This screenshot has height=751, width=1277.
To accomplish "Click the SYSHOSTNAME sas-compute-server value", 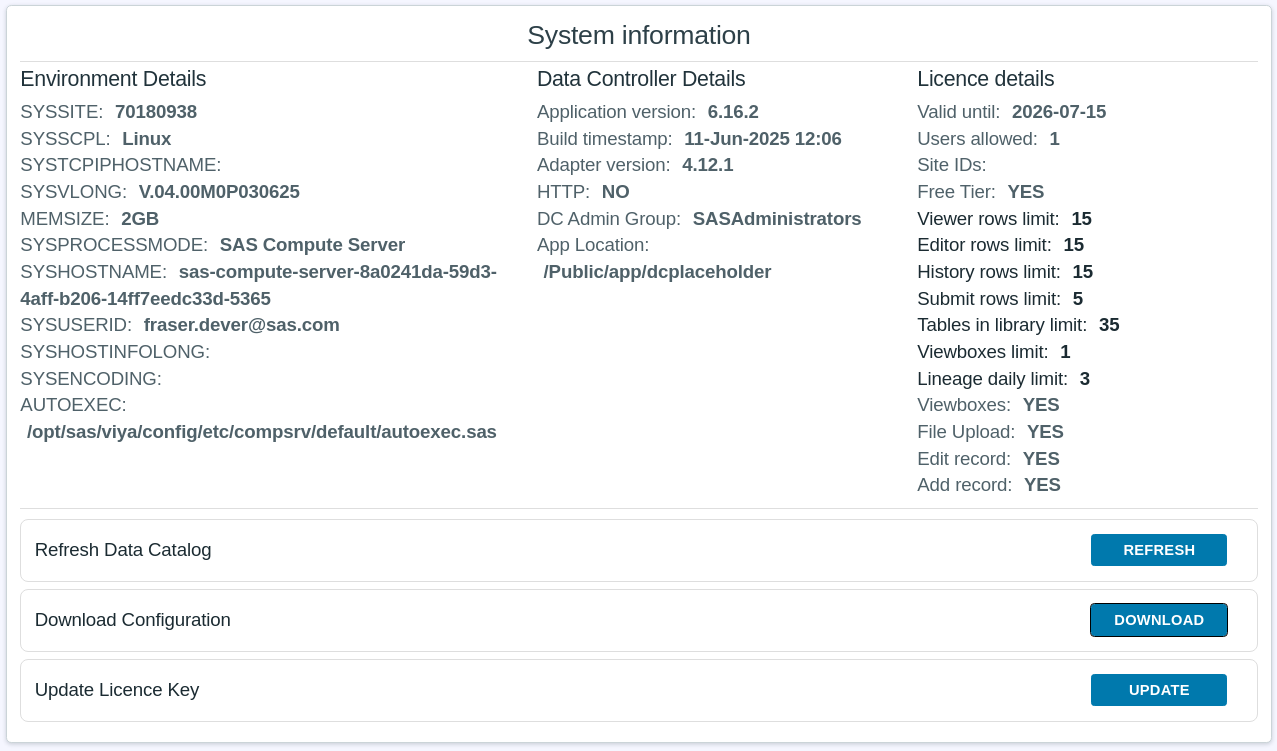I will (x=337, y=272).
